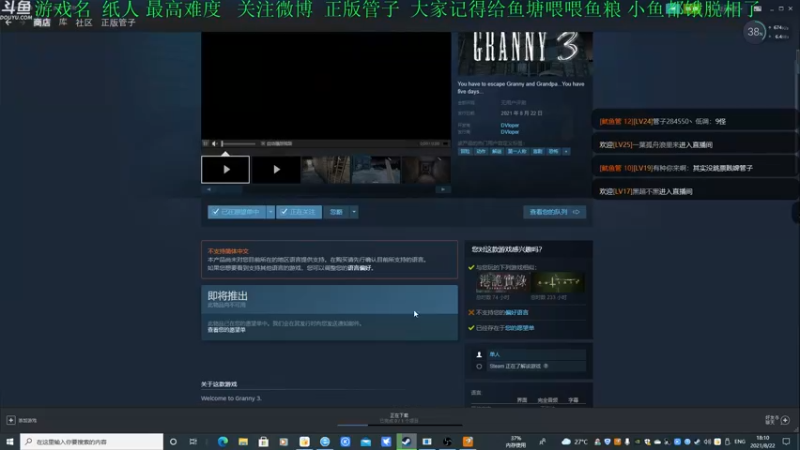This screenshot has height=450, width=800.
Task: Click the ENG language indicator in the tray
Action: click(x=739, y=441)
